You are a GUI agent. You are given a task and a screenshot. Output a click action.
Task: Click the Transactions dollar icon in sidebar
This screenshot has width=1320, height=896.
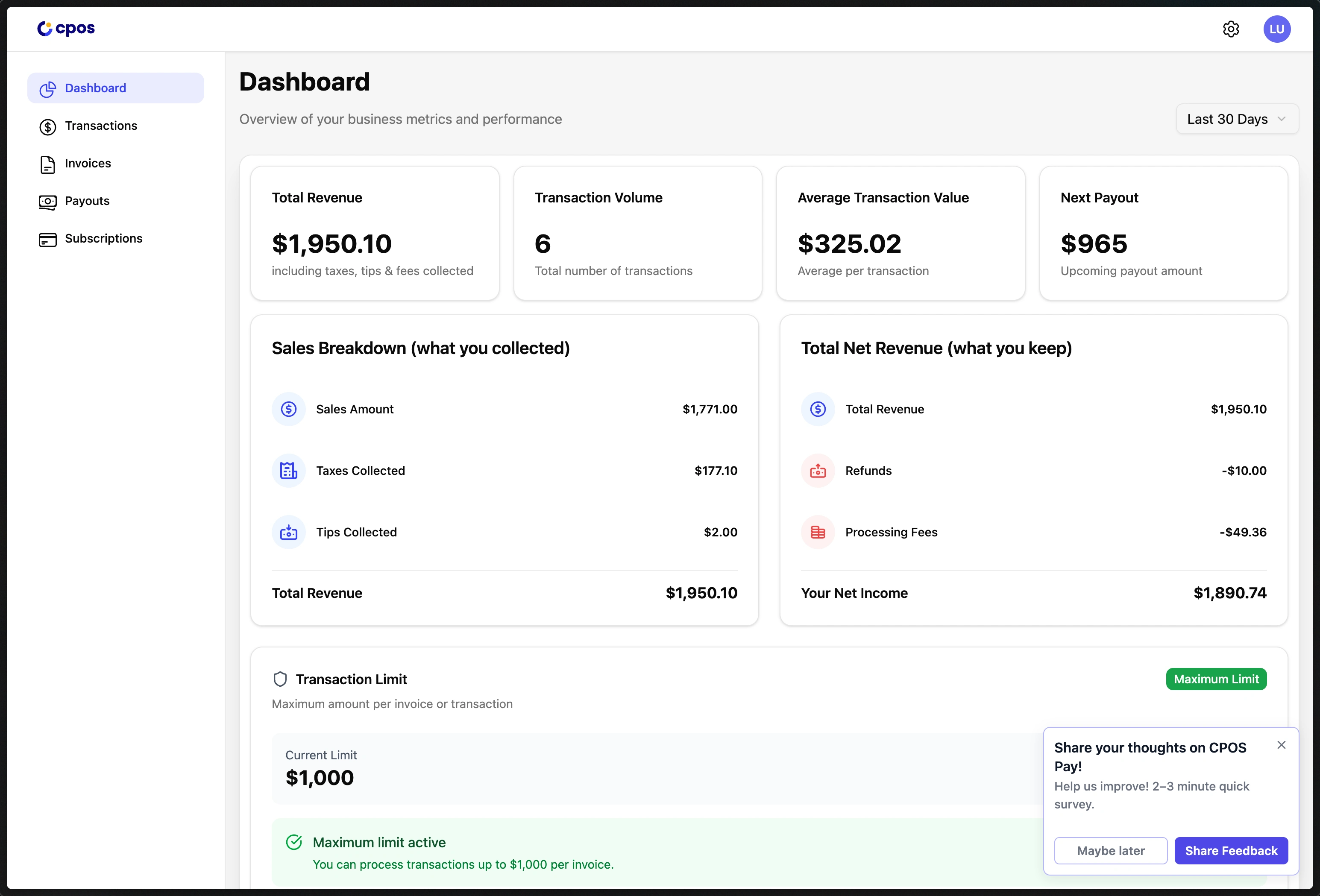click(x=48, y=126)
